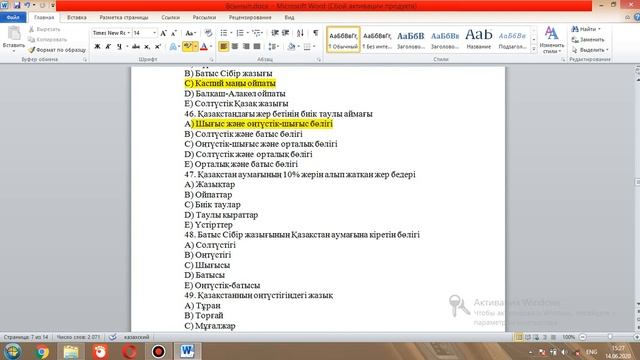Click the Clear Formatting eraser icon
This screenshot has width=640, height=360.
click(x=209, y=33)
